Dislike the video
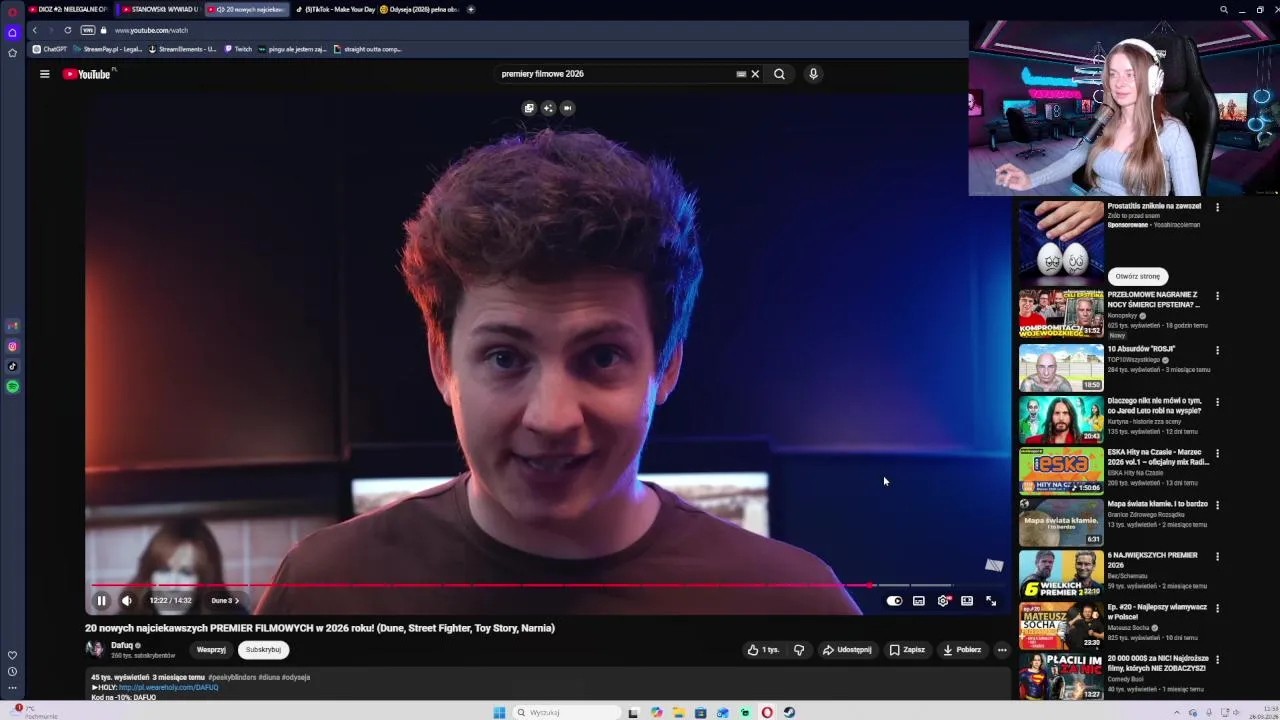Screen dimensions: 1280x720 [799, 650]
